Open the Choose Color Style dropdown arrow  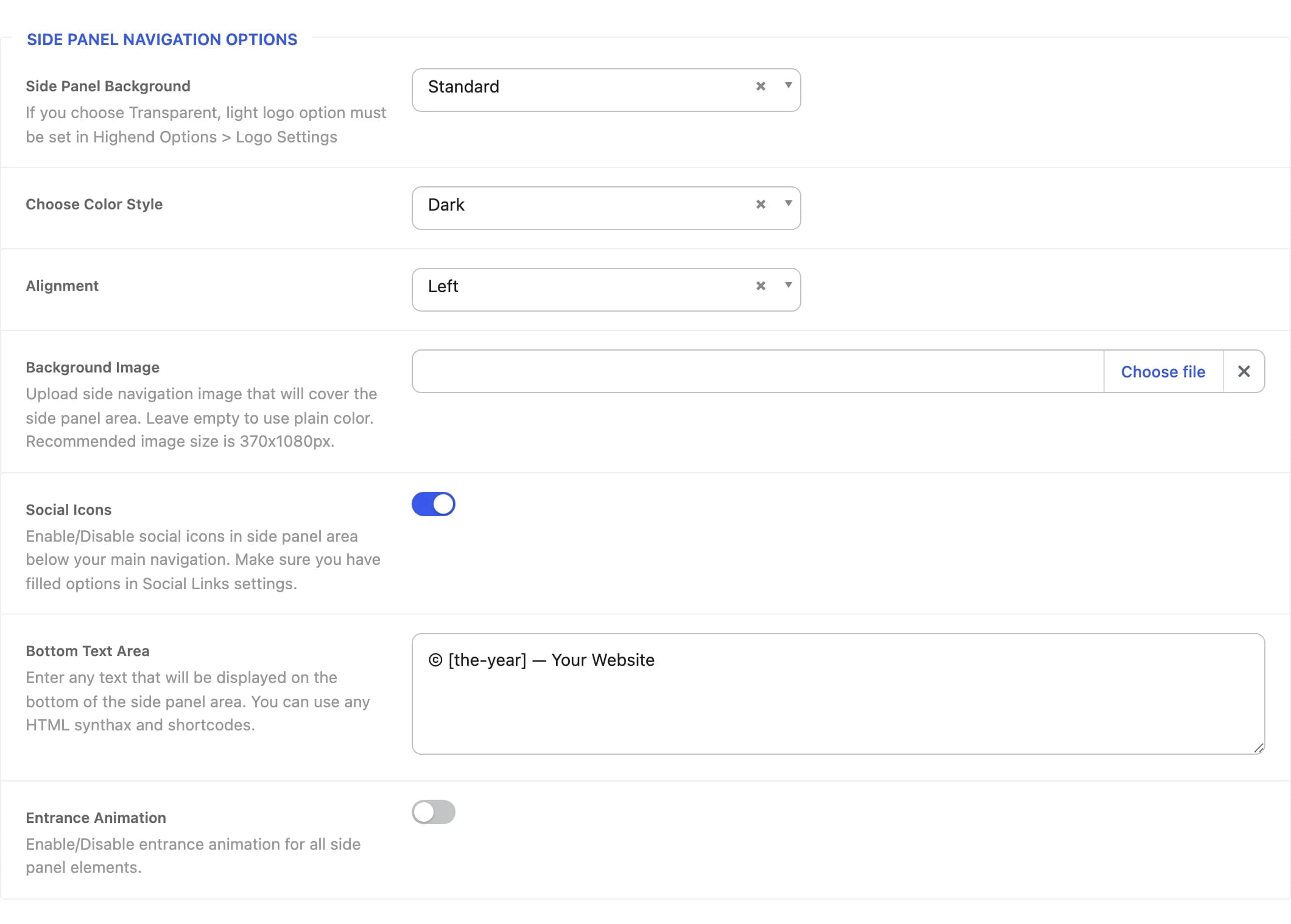point(788,204)
